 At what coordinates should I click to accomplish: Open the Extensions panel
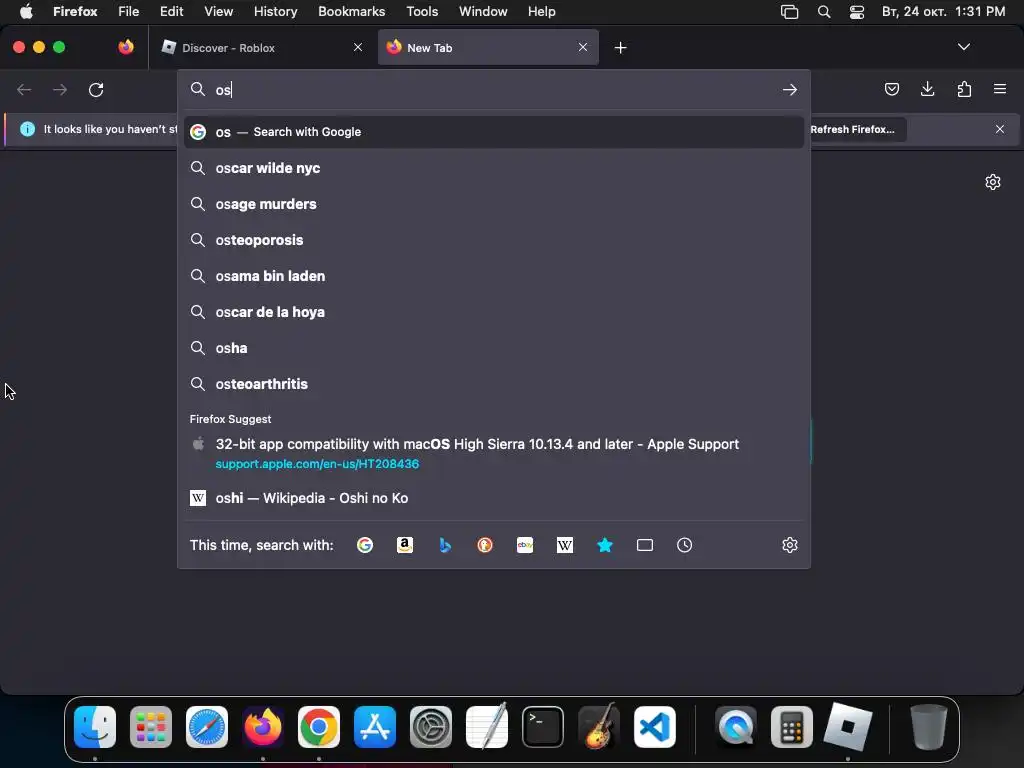pos(964,89)
